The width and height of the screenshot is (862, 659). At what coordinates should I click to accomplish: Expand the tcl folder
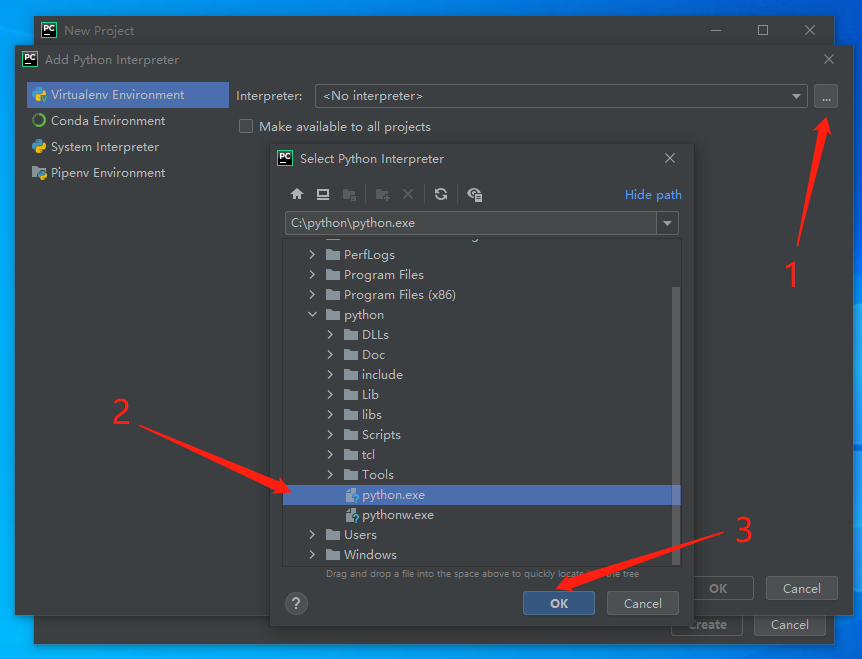330,455
